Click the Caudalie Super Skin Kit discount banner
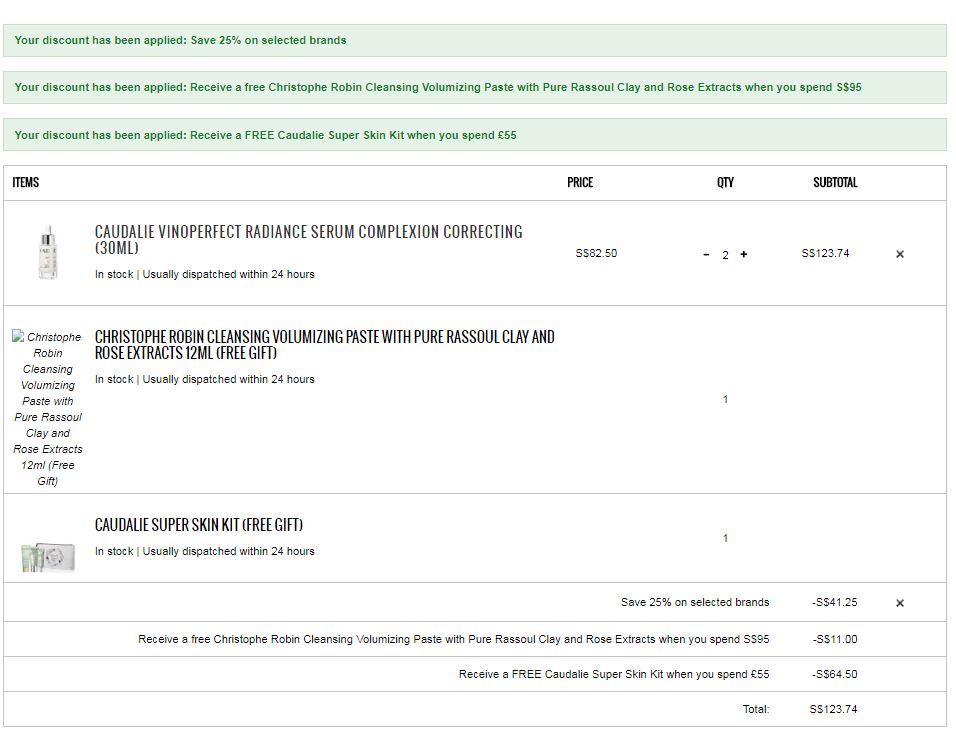Image resolution: width=956 pixels, height=741 pixels. tap(265, 135)
